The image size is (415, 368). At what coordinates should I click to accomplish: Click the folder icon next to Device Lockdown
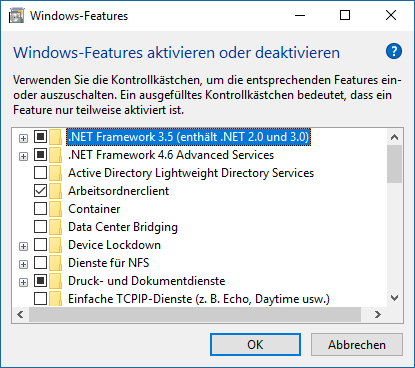pyautogui.click(x=55, y=245)
